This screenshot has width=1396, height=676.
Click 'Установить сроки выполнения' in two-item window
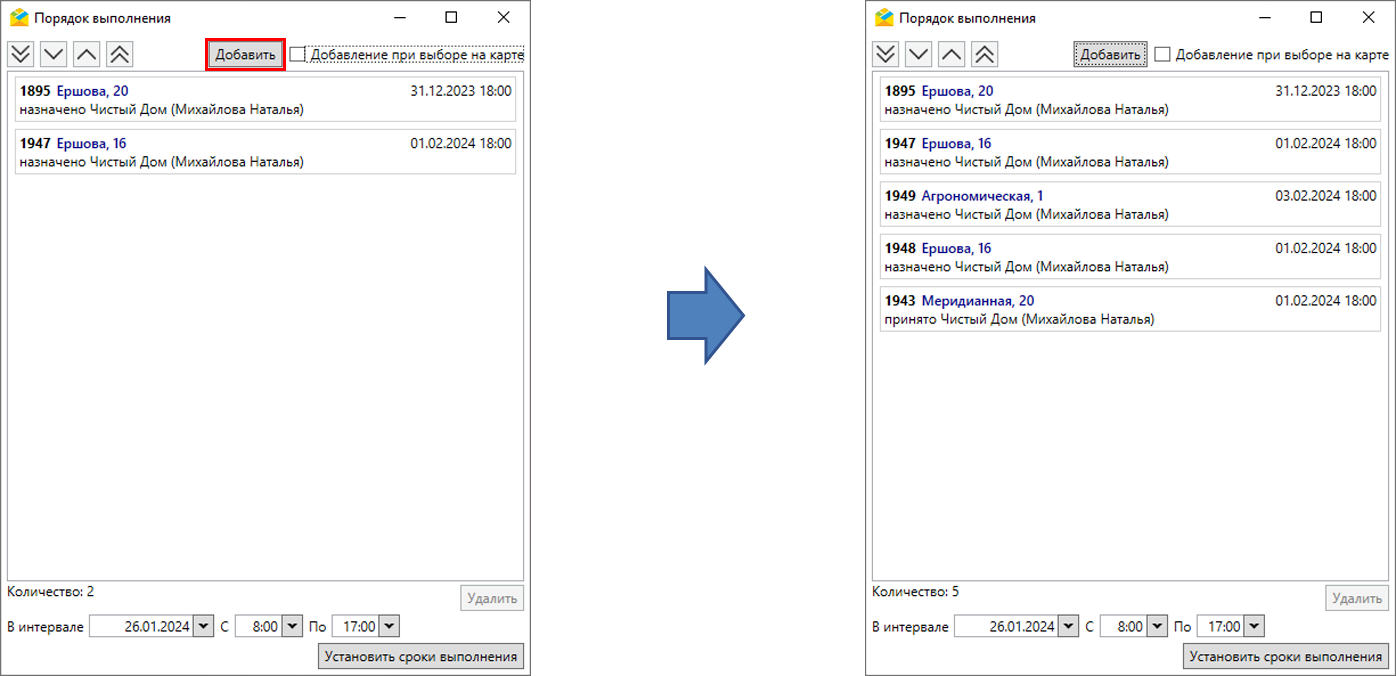point(420,656)
